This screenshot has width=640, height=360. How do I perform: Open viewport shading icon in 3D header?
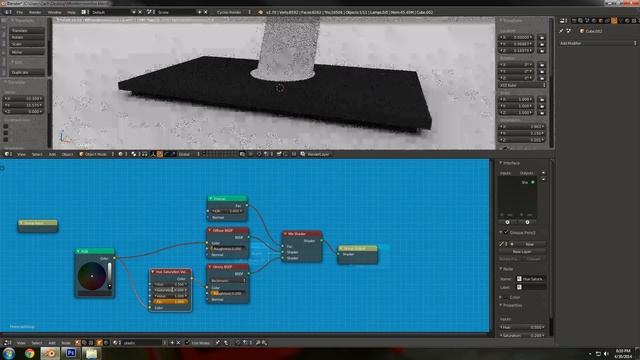tap(122, 154)
